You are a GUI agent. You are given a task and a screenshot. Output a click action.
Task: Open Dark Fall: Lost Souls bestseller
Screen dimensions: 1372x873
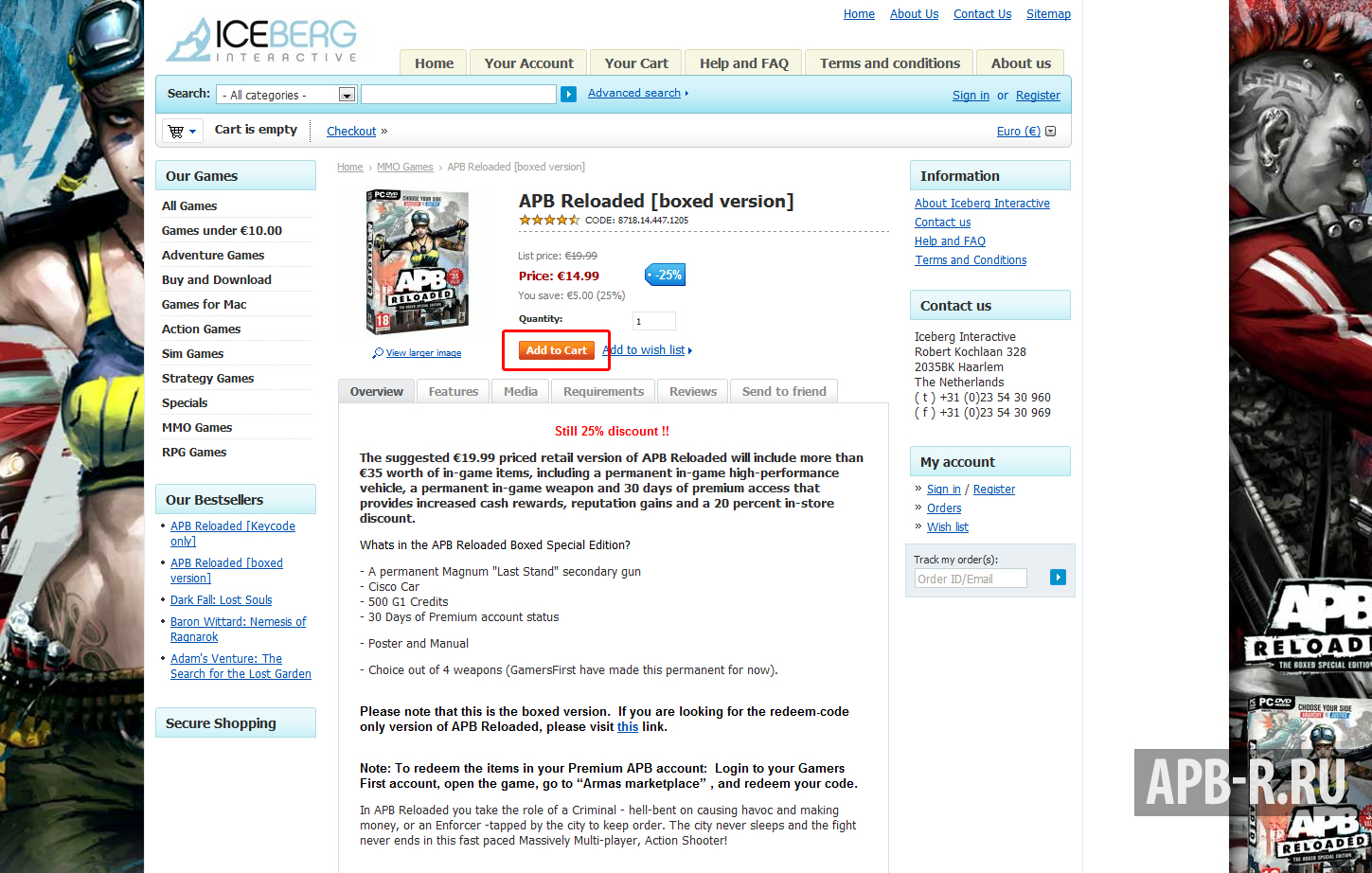tap(222, 600)
